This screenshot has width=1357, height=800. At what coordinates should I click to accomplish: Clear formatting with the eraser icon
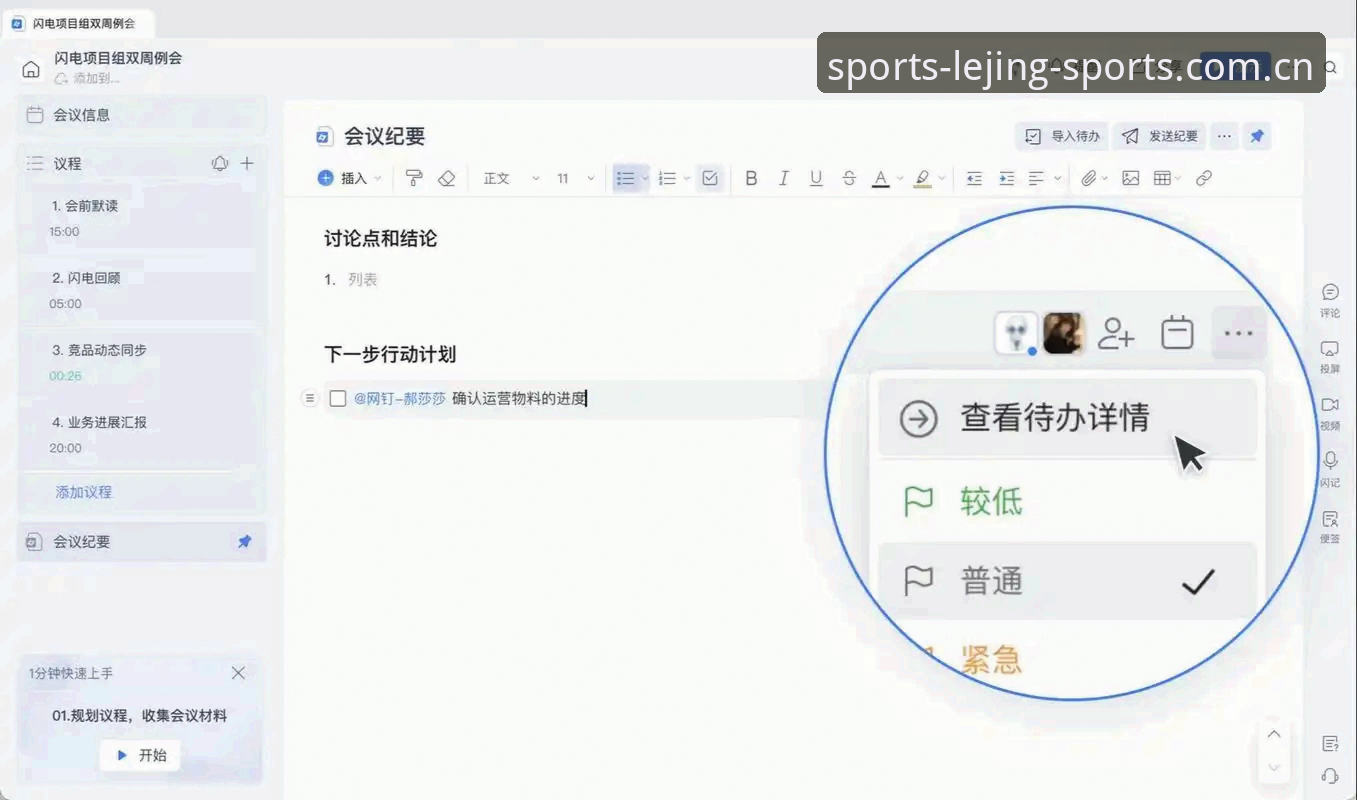pos(447,178)
